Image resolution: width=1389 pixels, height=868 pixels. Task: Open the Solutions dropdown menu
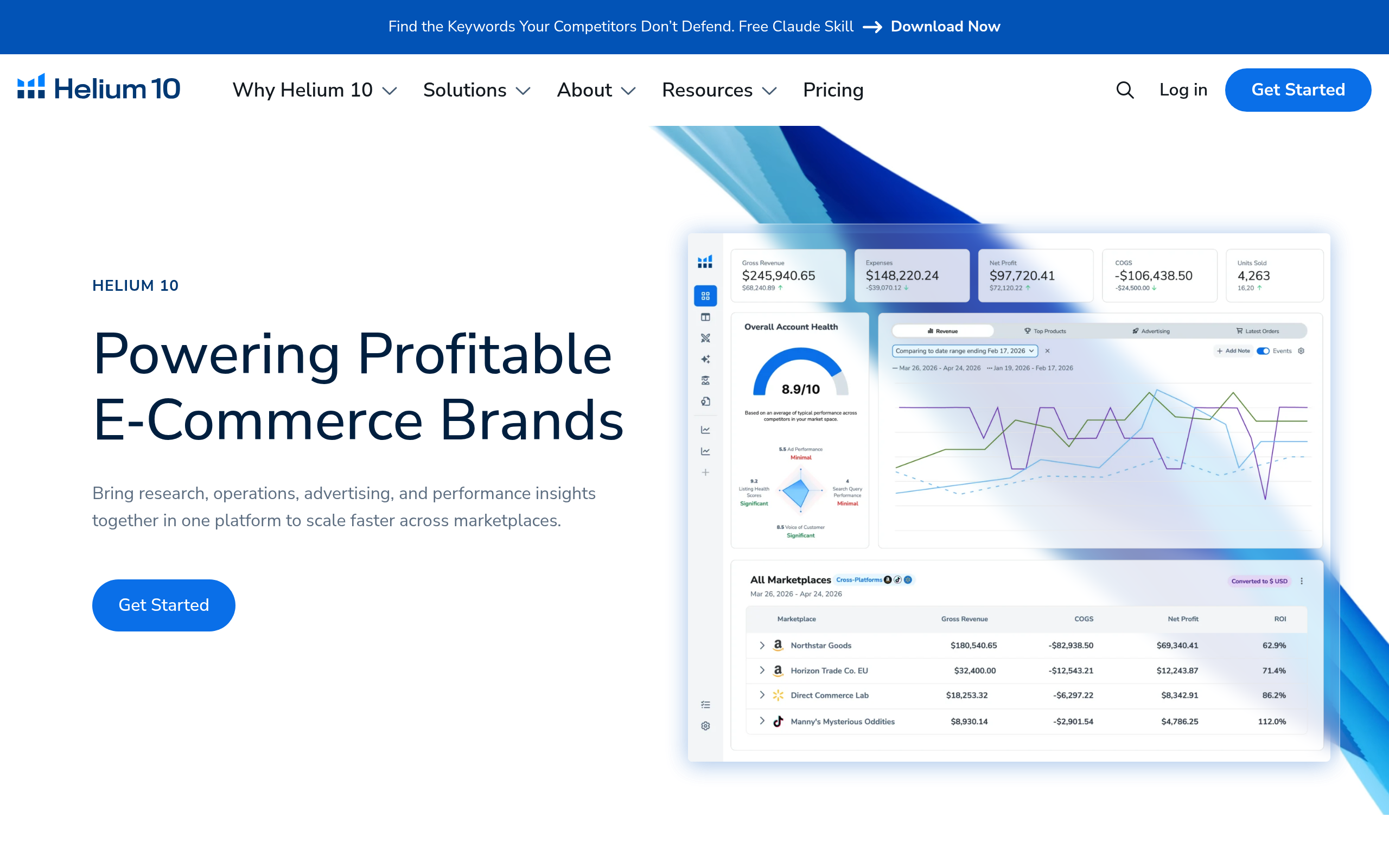click(476, 90)
